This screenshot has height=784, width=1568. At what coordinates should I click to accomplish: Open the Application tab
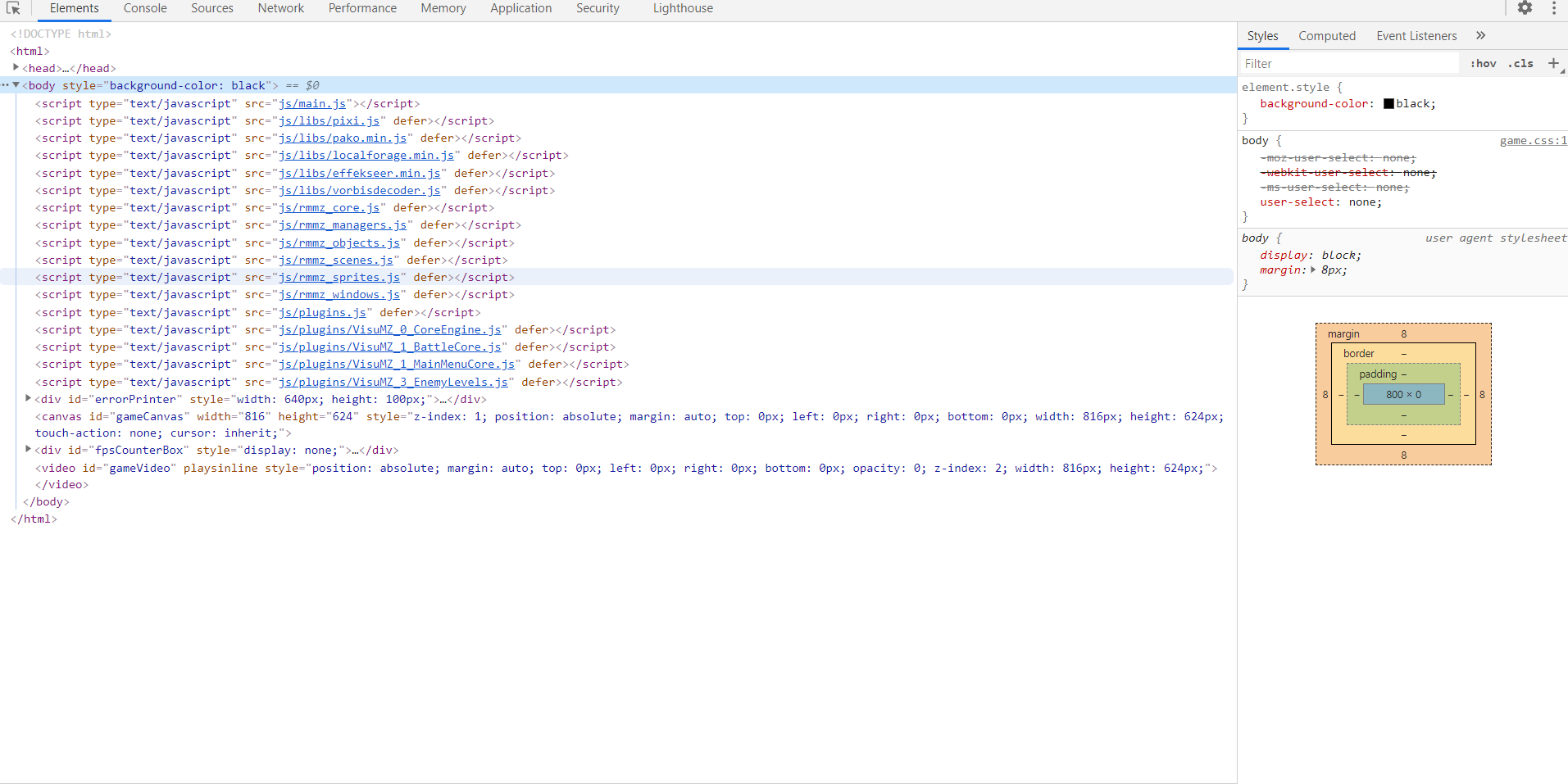coord(521,8)
